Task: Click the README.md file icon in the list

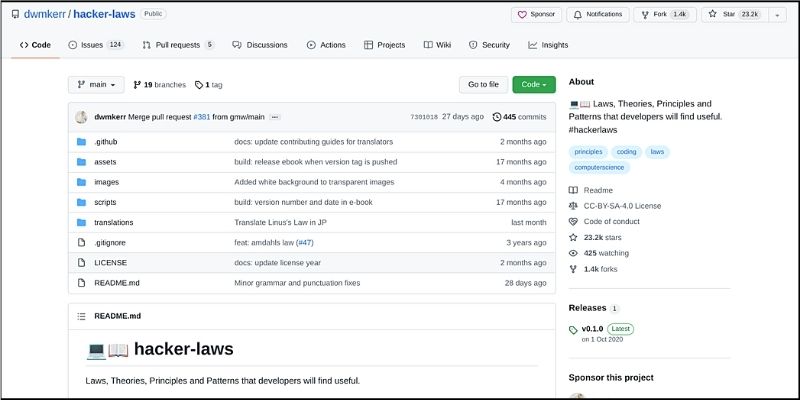Action: click(x=81, y=283)
